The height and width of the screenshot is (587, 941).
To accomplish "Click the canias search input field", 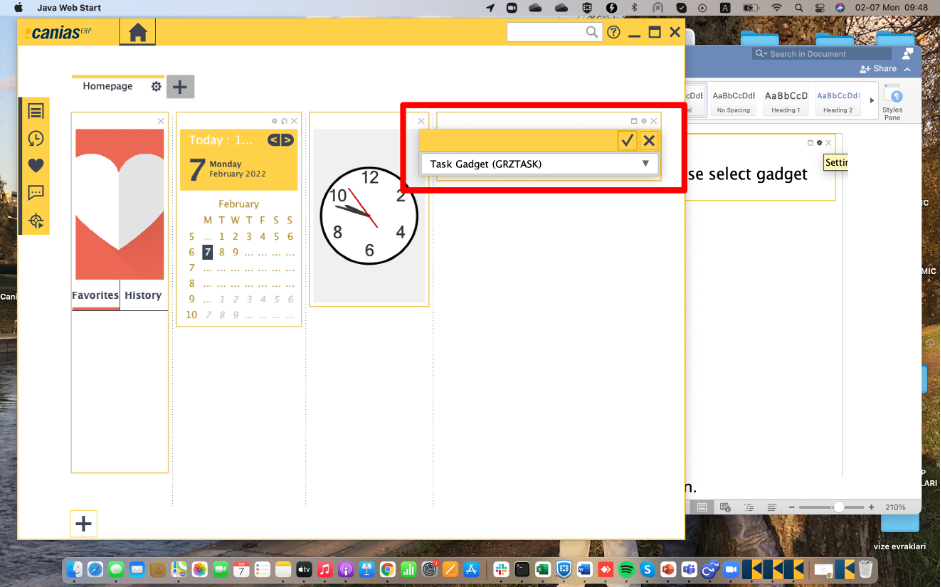I will 546,33.
